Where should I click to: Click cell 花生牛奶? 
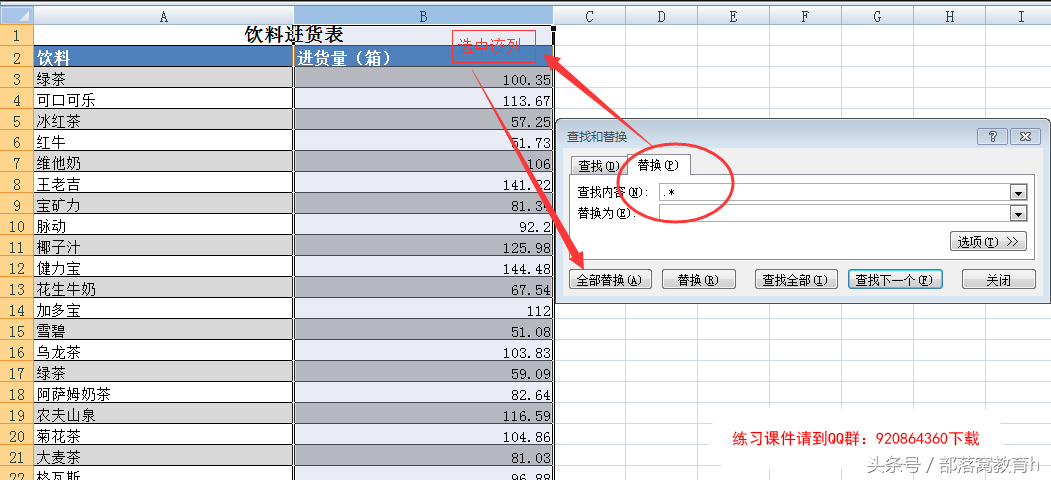click(x=164, y=288)
